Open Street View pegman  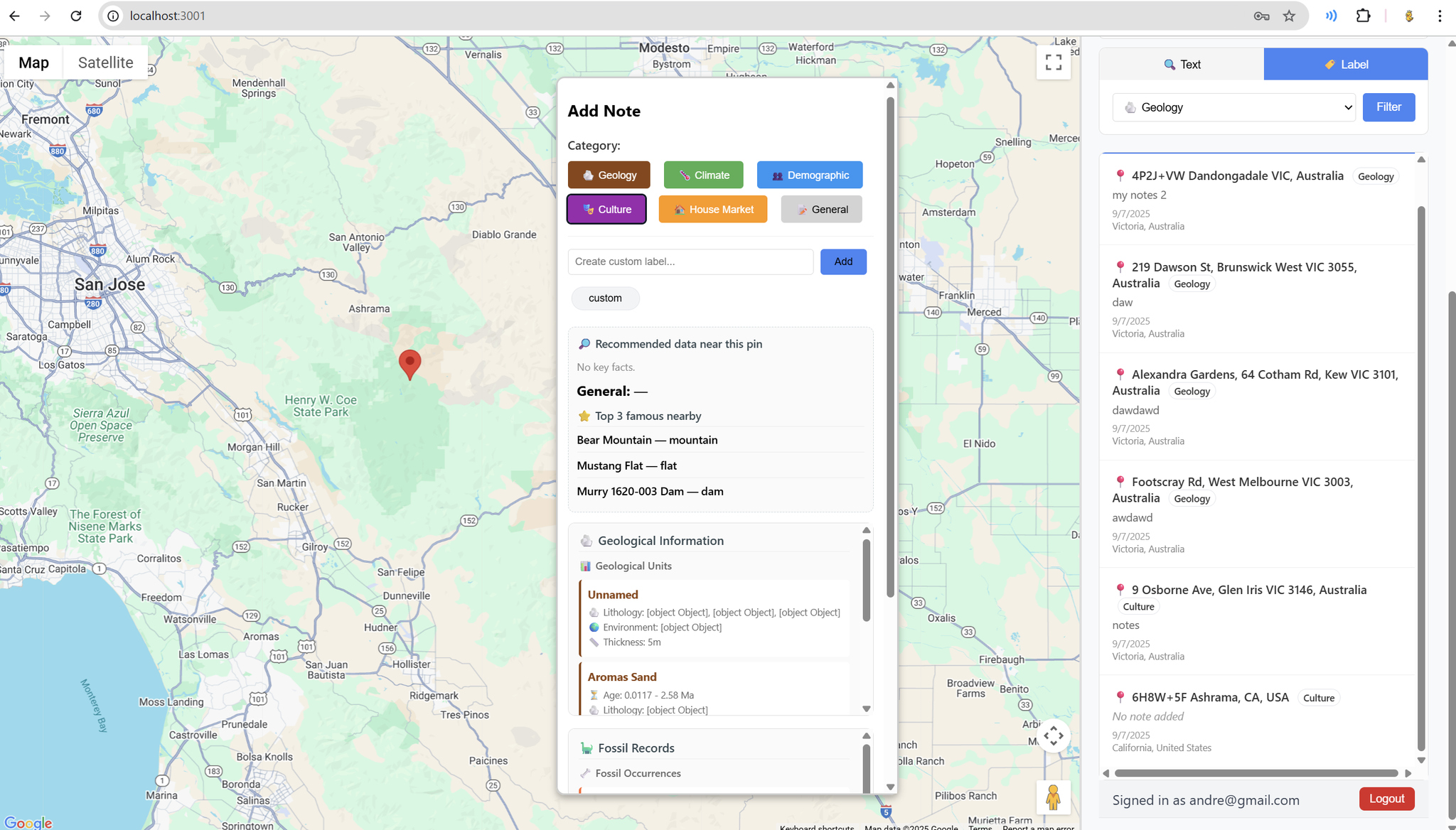1053,797
